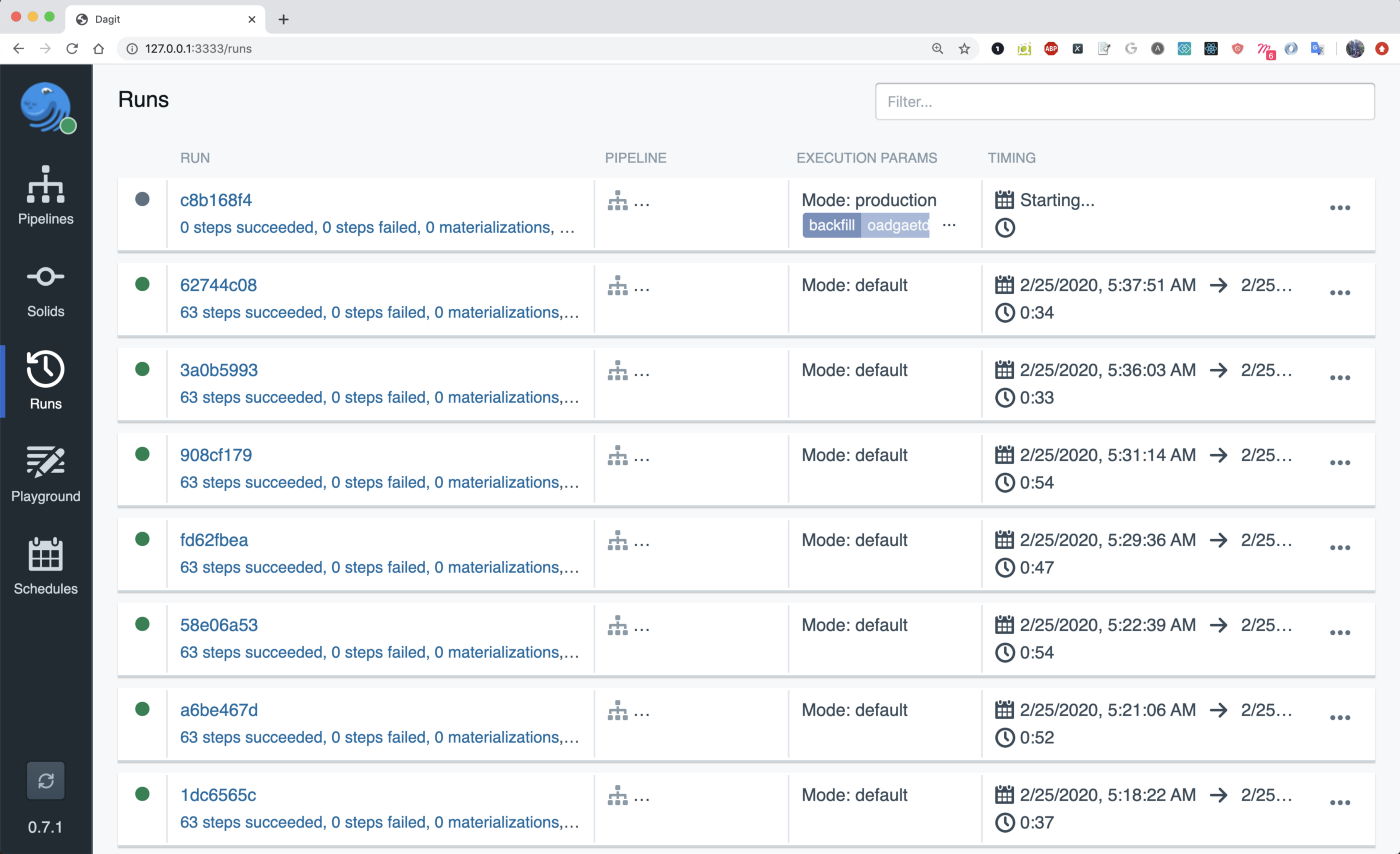Open run 1dc6565c link
Viewport: 1400px width, 854px height.
tap(218, 795)
